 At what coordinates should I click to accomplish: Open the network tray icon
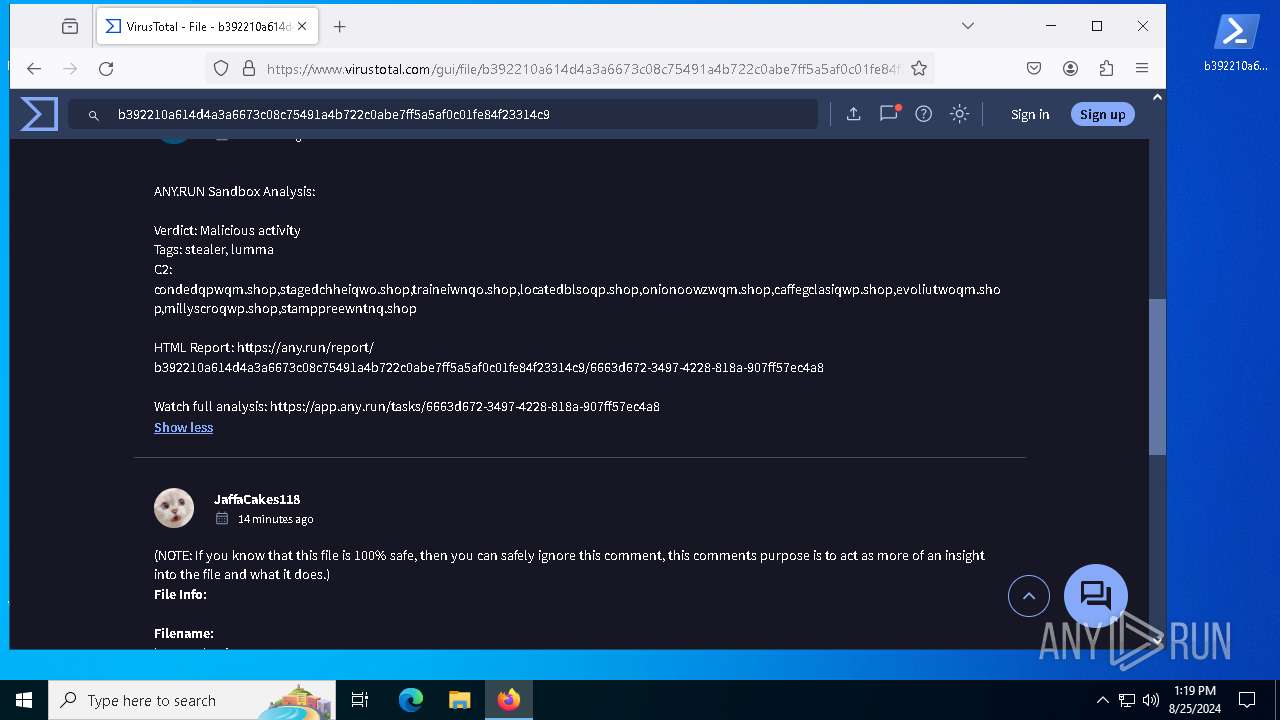[1127, 700]
